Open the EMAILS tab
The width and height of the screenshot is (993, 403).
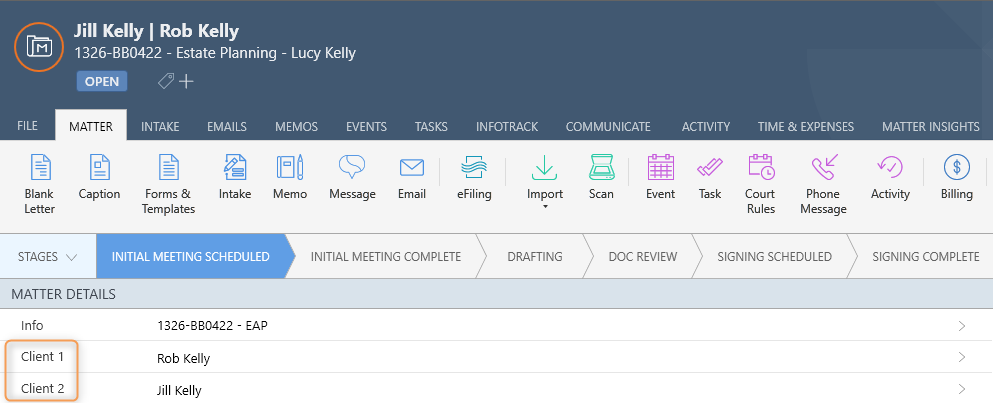click(x=227, y=127)
